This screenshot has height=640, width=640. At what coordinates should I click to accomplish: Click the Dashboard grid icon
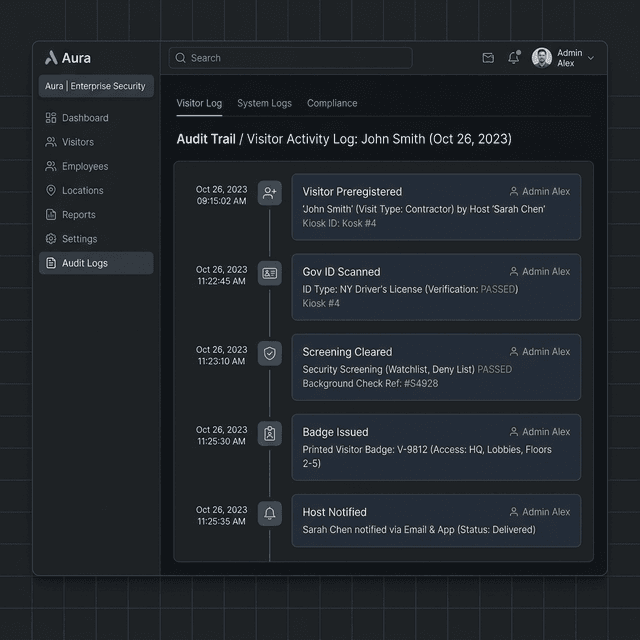[x=51, y=118]
